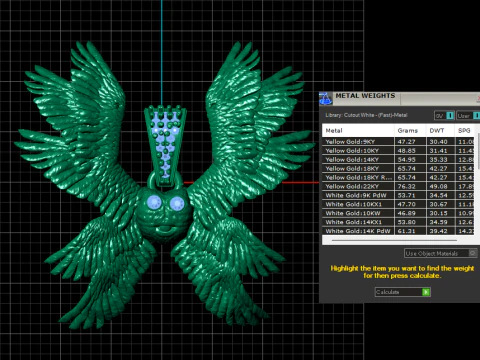Select the White Gold:9K PdW row
Viewport: 480px width, 360px height.
pos(398,196)
